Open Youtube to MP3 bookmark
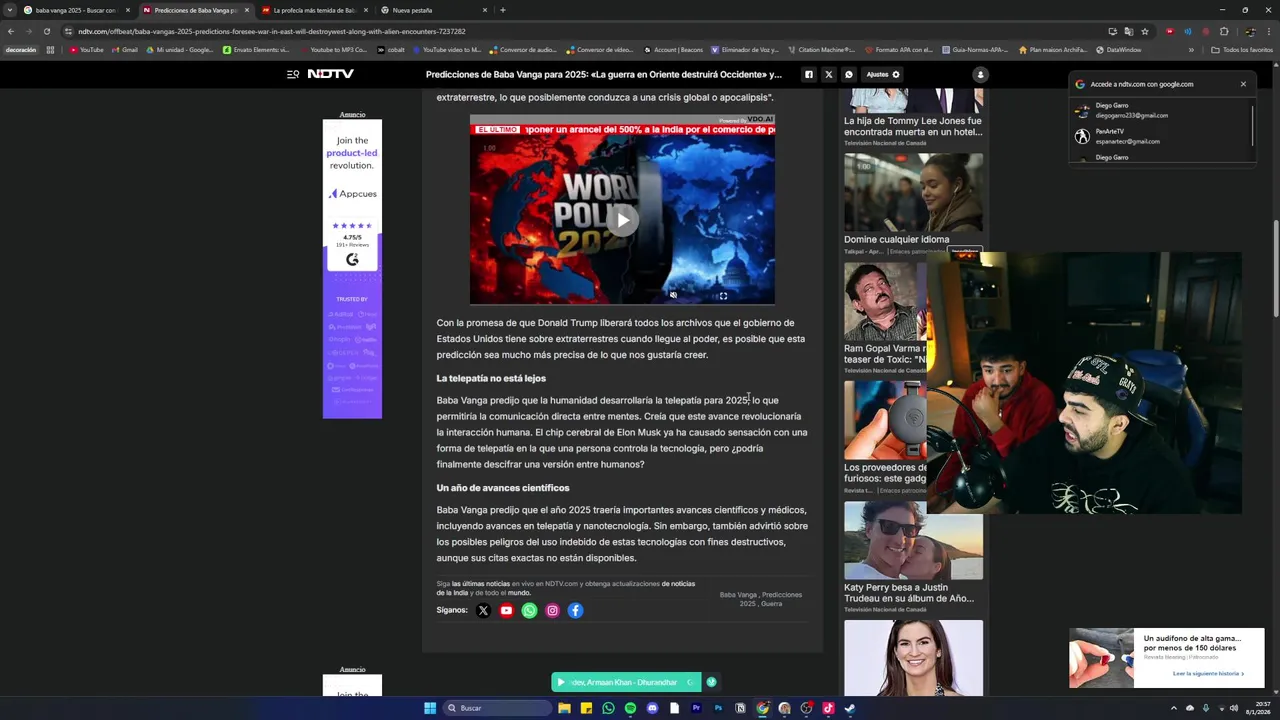This screenshot has height=720, width=1280. (333, 50)
